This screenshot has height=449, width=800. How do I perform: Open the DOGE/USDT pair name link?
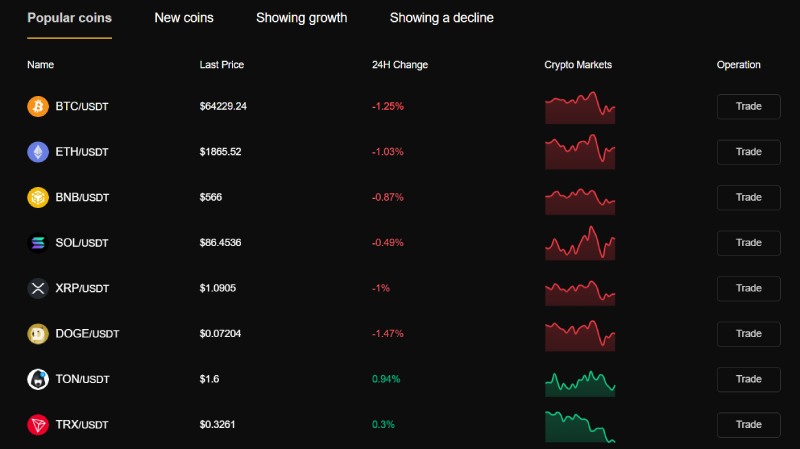[87, 334]
